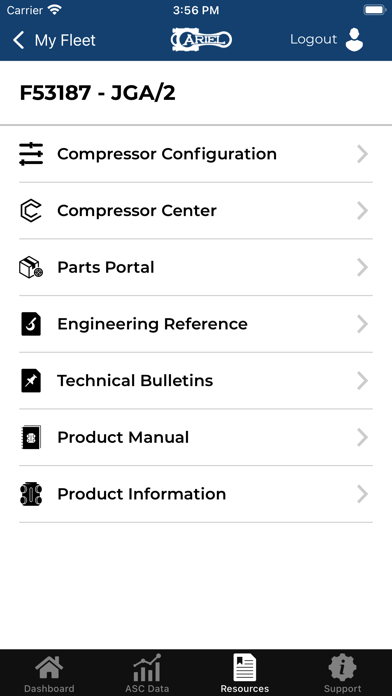This screenshot has height=696, width=392.
Task: Open Product Information using right chevron
Action: pyautogui.click(x=363, y=494)
